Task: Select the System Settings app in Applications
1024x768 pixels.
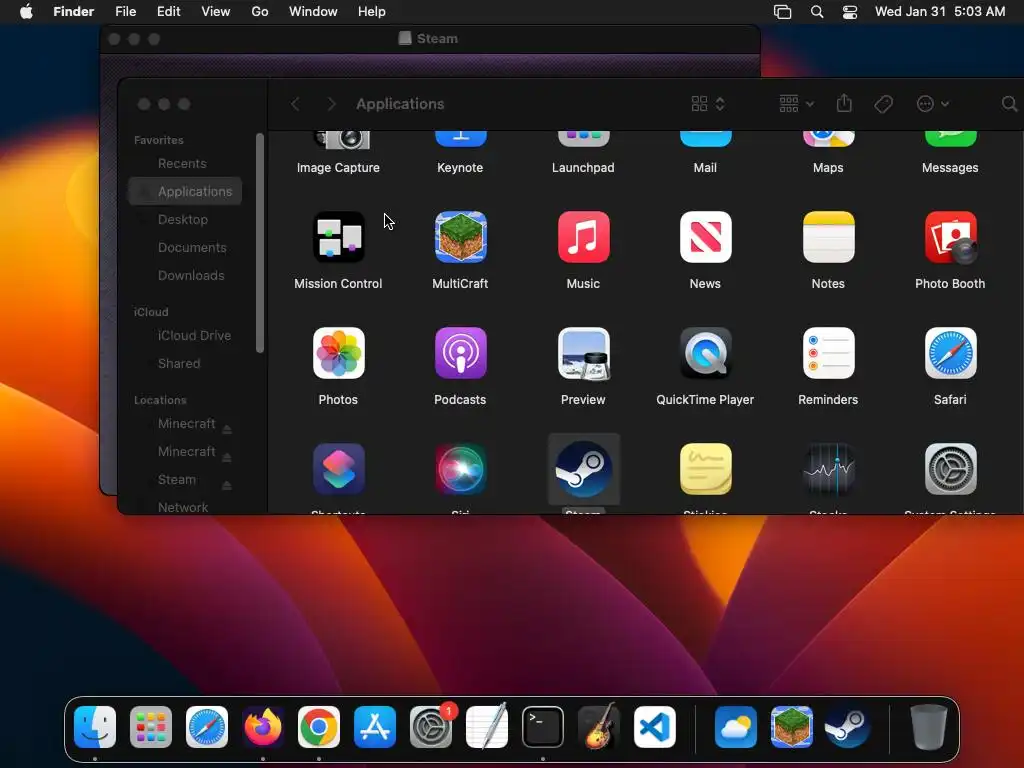Action: click(x=950, y=470)
